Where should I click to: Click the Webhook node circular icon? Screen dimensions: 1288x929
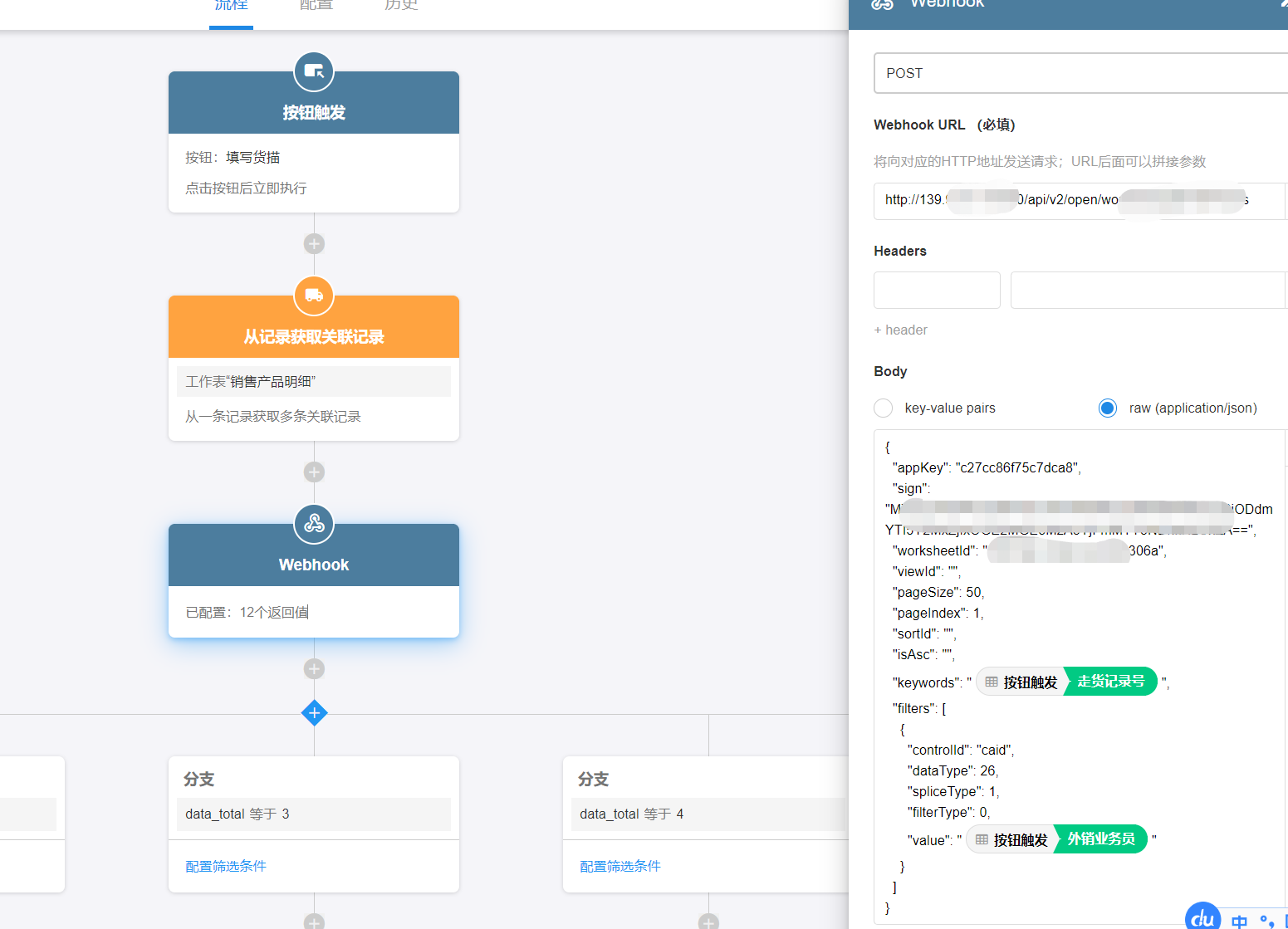[314, 524]
